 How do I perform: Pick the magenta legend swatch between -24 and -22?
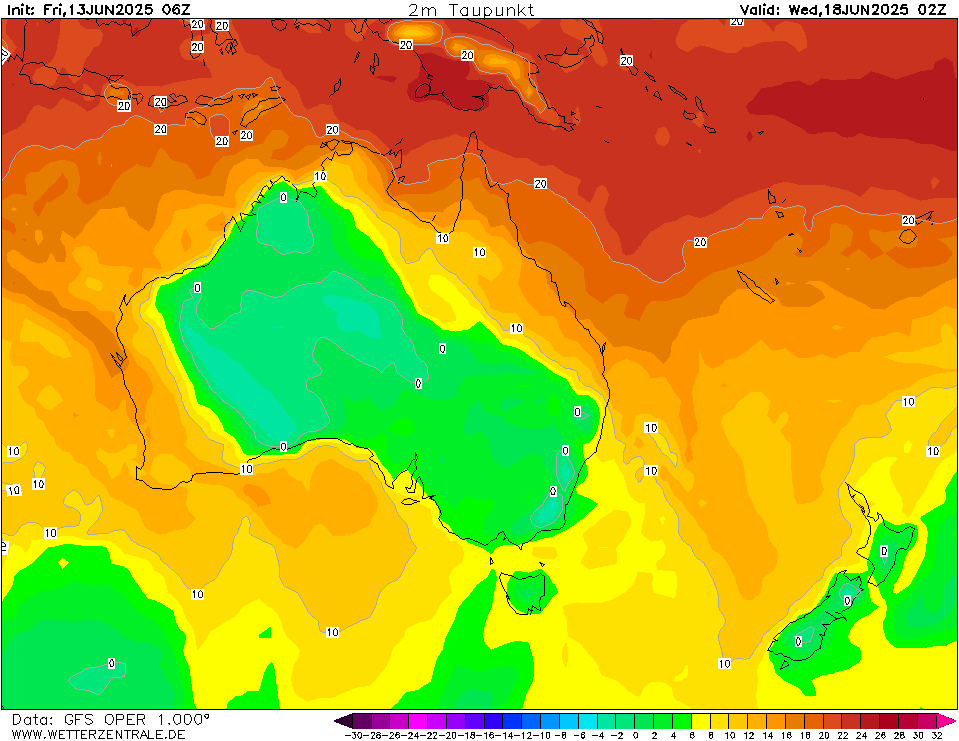418,720
